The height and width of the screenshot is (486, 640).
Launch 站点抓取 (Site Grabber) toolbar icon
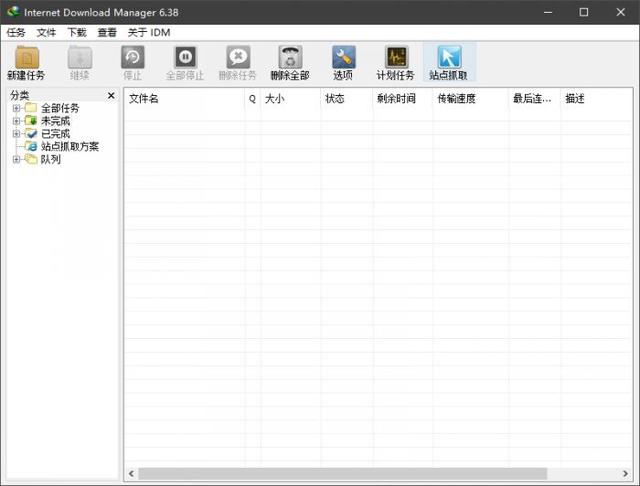pos(448,58)
